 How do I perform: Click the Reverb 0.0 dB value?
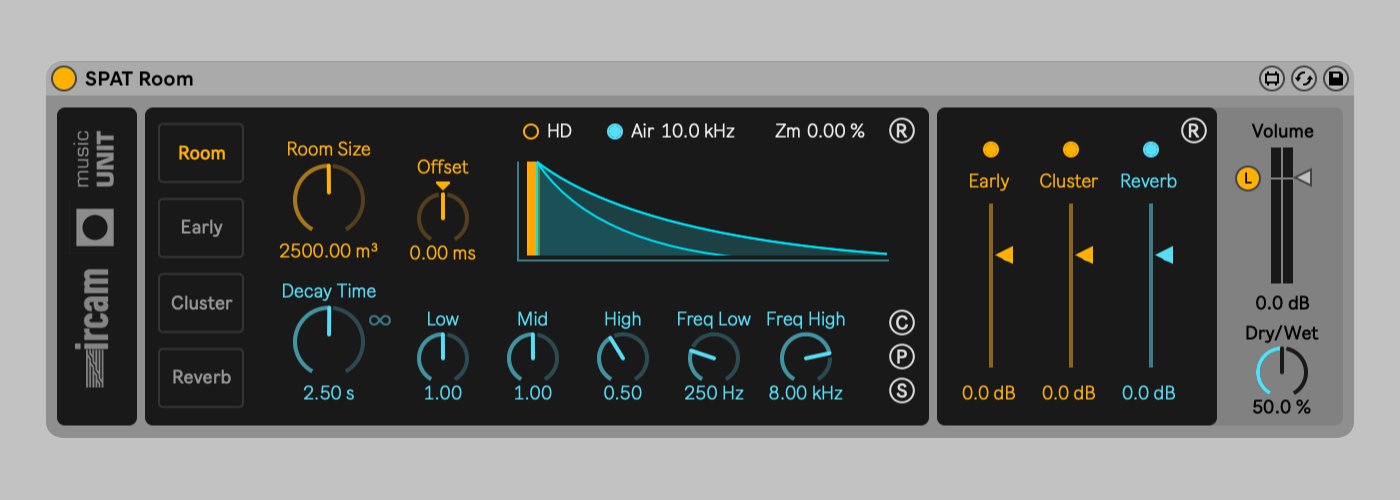coord(1149,393)
